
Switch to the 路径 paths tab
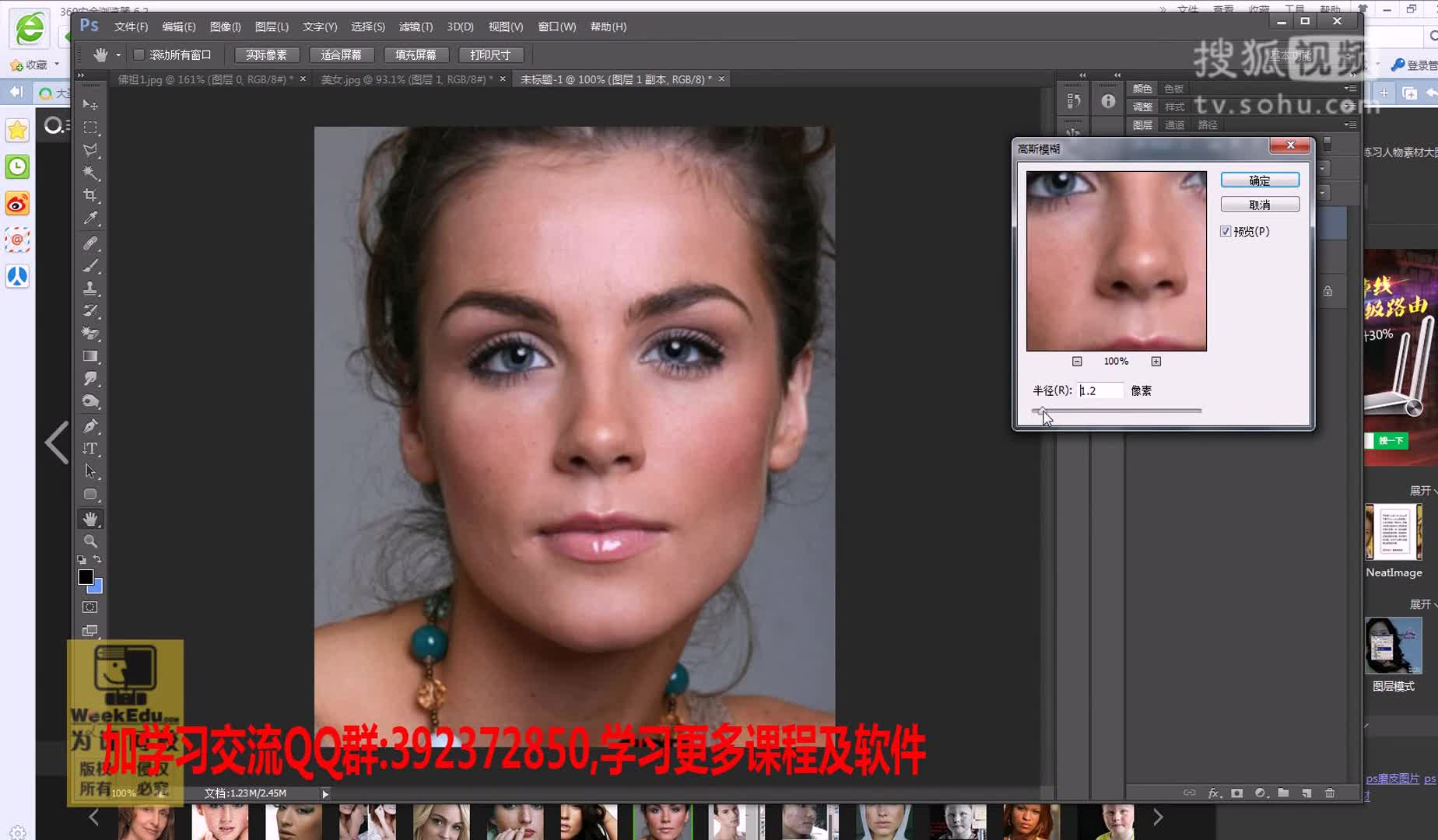click(x=1208, y=125)
